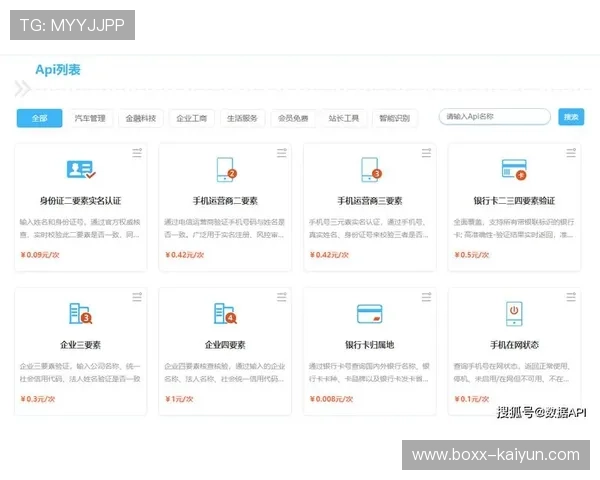Switch to the 智能识别 category

(395, 118)
